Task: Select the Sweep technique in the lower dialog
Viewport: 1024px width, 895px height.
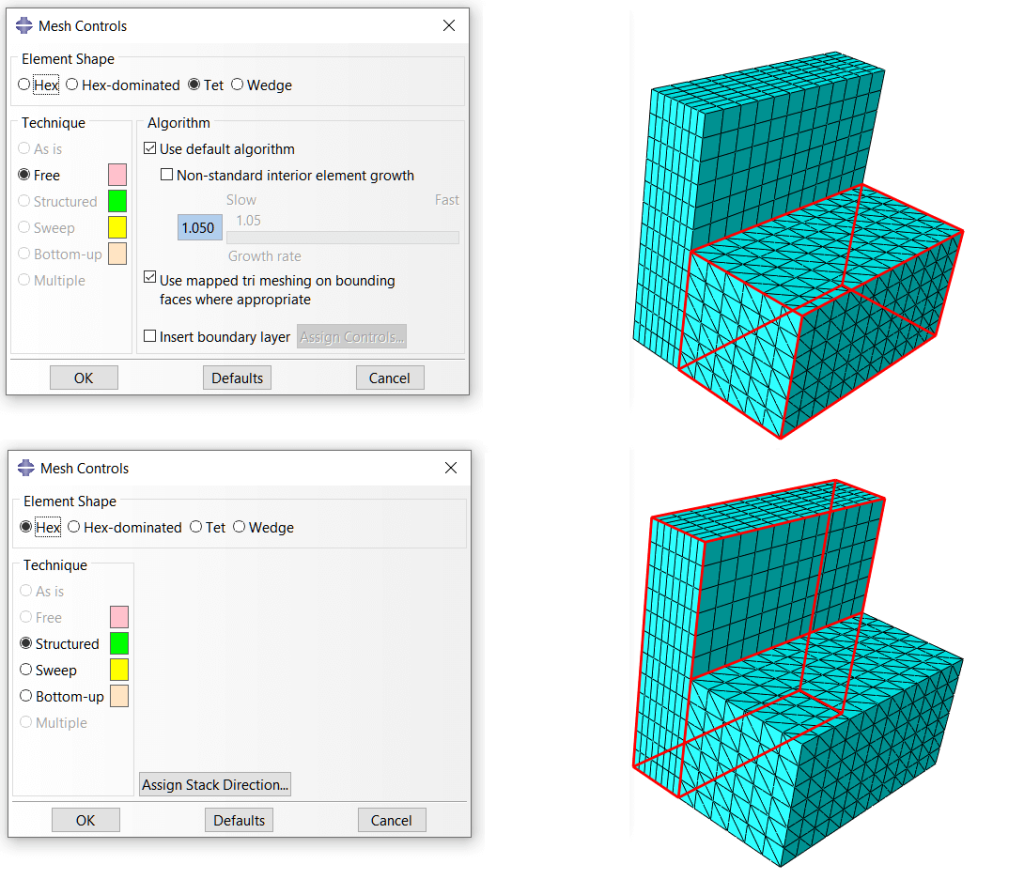Action: (26, 670)
